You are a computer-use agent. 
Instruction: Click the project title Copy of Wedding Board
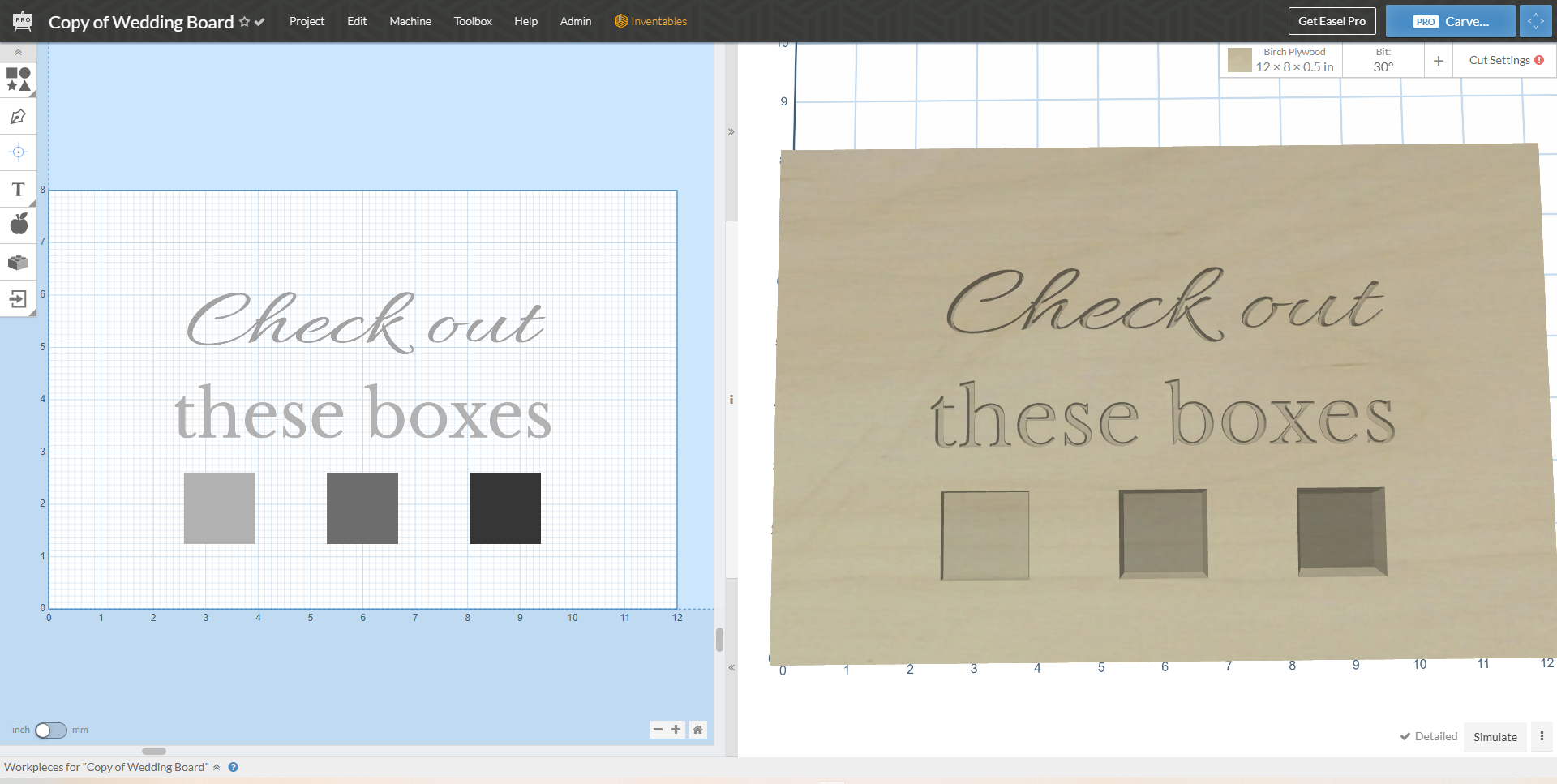(141, 22)
